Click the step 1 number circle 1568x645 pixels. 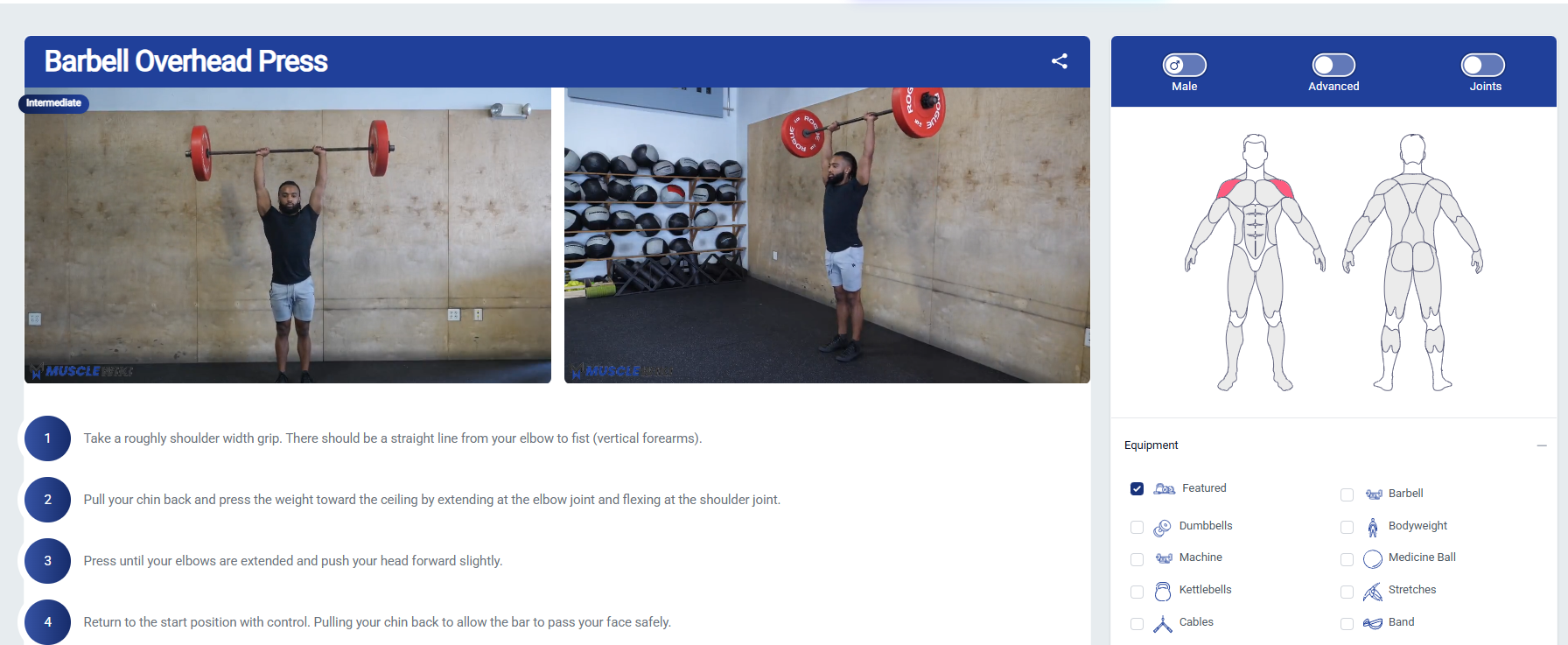coord(47,438)
